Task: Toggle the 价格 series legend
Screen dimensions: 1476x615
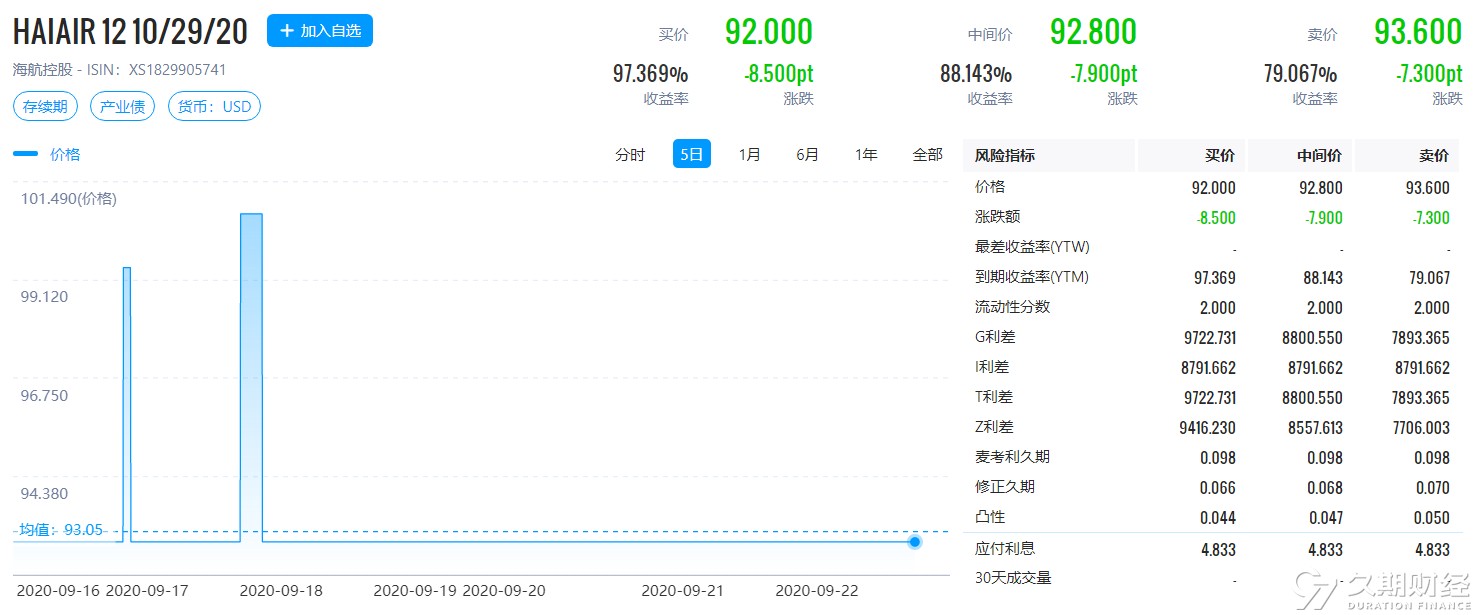Action: tap(47, 154)
